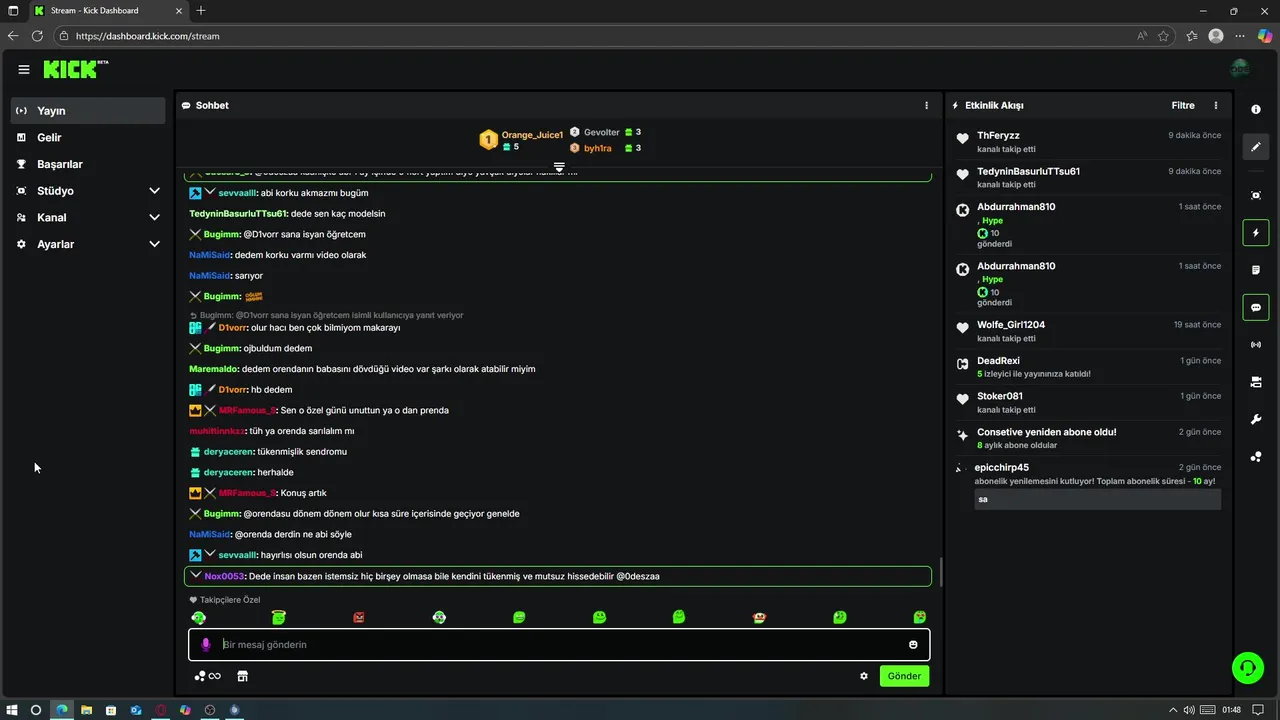Open the shop icon below message box
The width and height of the screenshot is (1280, 720).
coord(242,676)
